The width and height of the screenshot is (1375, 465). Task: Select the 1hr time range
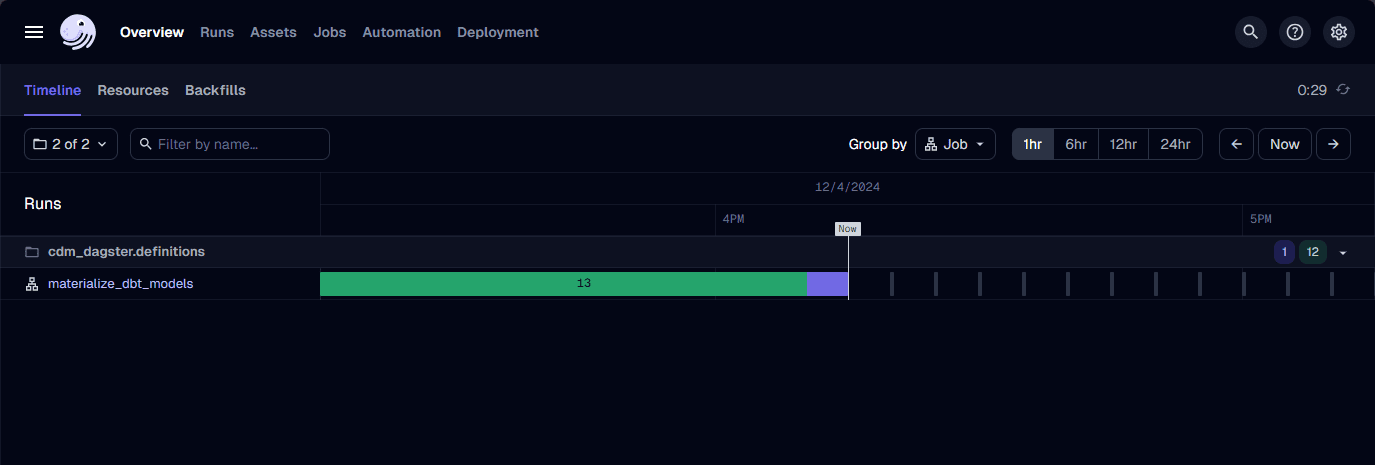pos(1033,144)
